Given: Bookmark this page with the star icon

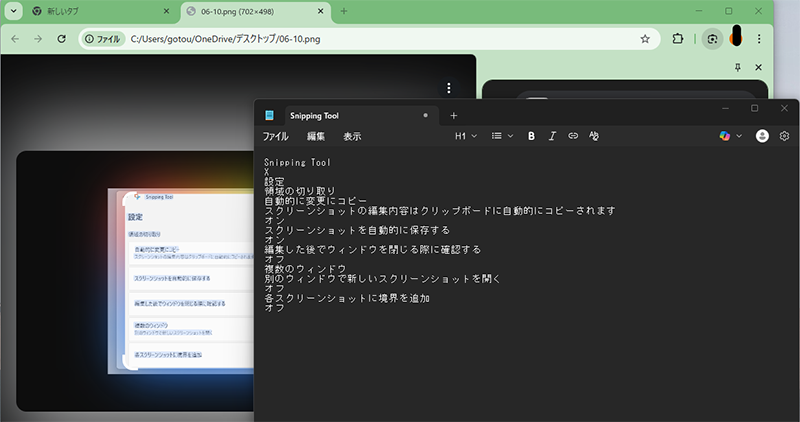Looking at the screenshot, I should (645, 39).
